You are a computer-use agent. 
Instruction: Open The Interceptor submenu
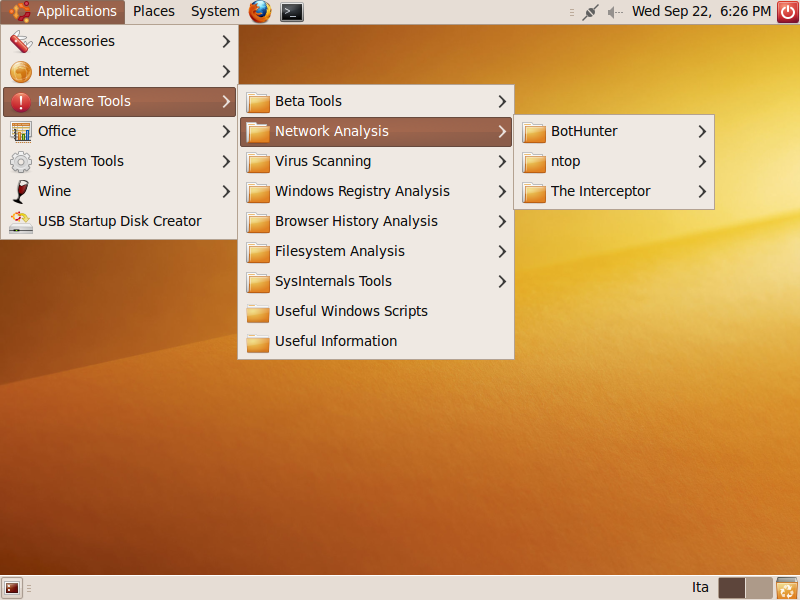[x=614, y=192]
